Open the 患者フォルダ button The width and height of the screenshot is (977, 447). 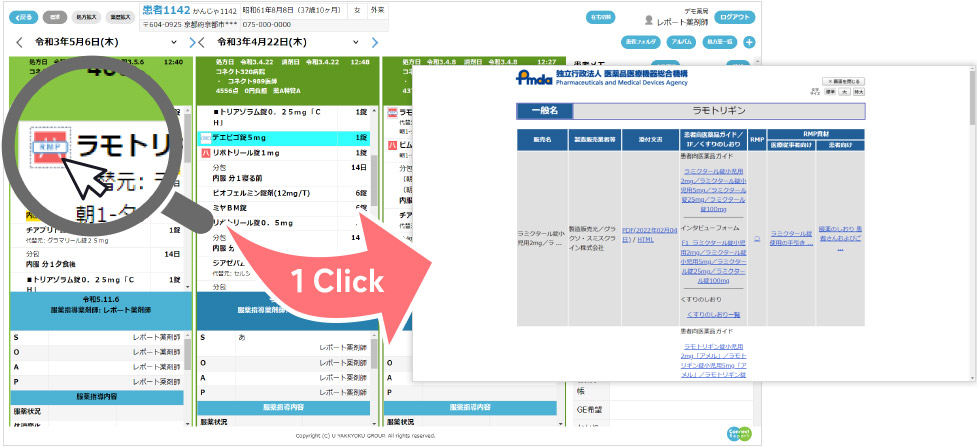point(641,42)
